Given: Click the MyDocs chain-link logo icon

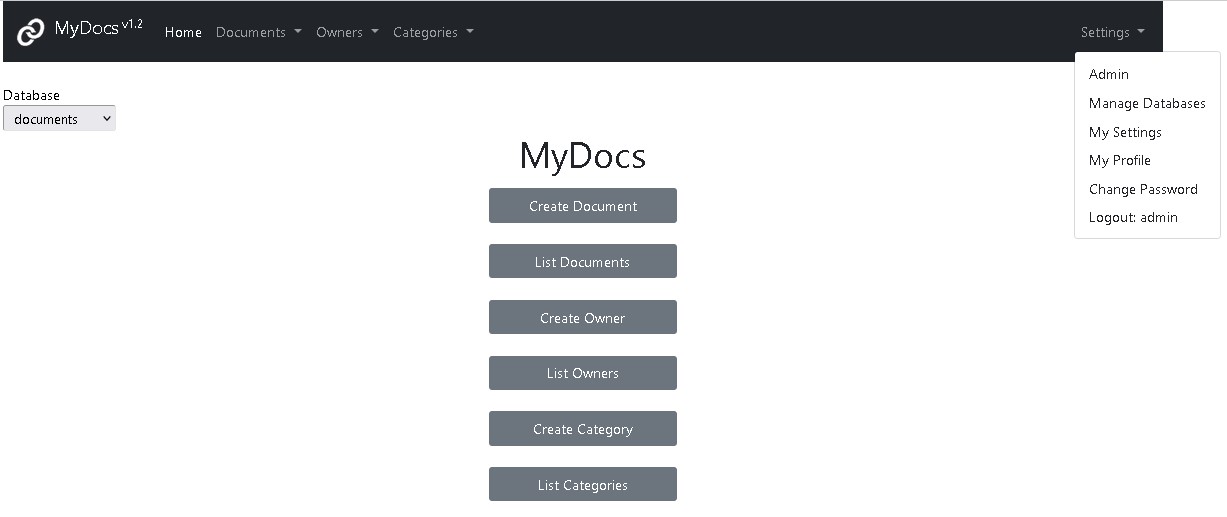Looking at the screenshot, I should click(x=31, y=32).
